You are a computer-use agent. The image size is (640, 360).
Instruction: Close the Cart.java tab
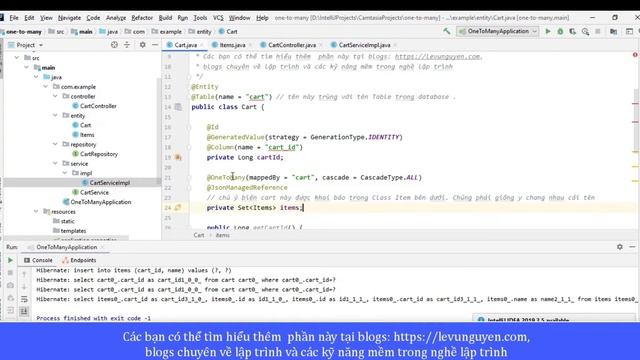[x=202, y=45]
